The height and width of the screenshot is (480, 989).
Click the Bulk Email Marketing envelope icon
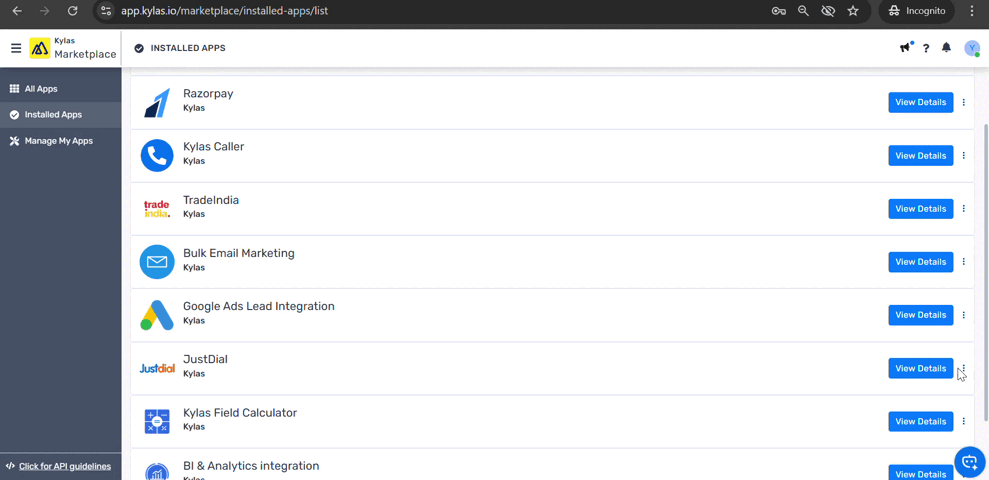pyautogui.click(x=157, y=262)
